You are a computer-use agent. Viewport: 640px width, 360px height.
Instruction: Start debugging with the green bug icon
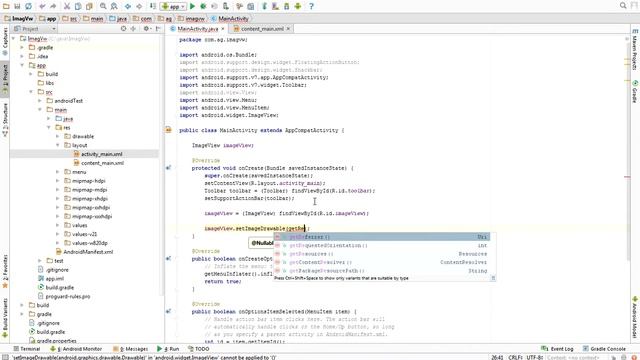pyautogui.click(x=203, y=6)
